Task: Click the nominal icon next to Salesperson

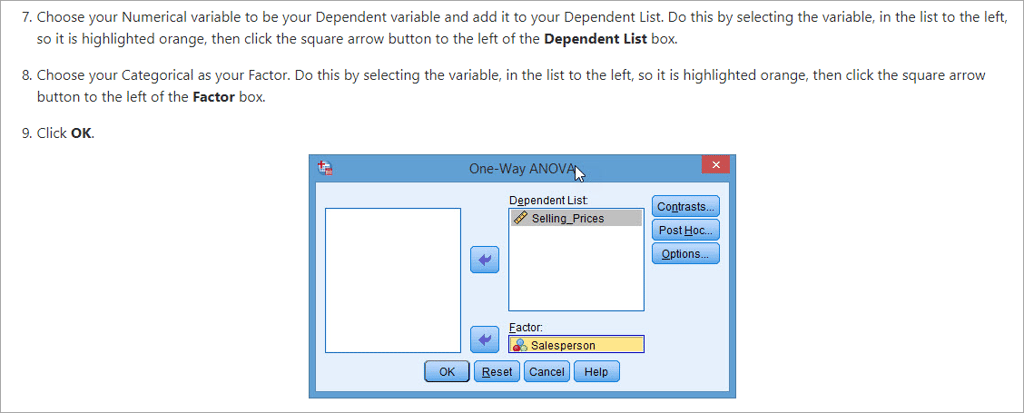Action: [x=520, y=345]
